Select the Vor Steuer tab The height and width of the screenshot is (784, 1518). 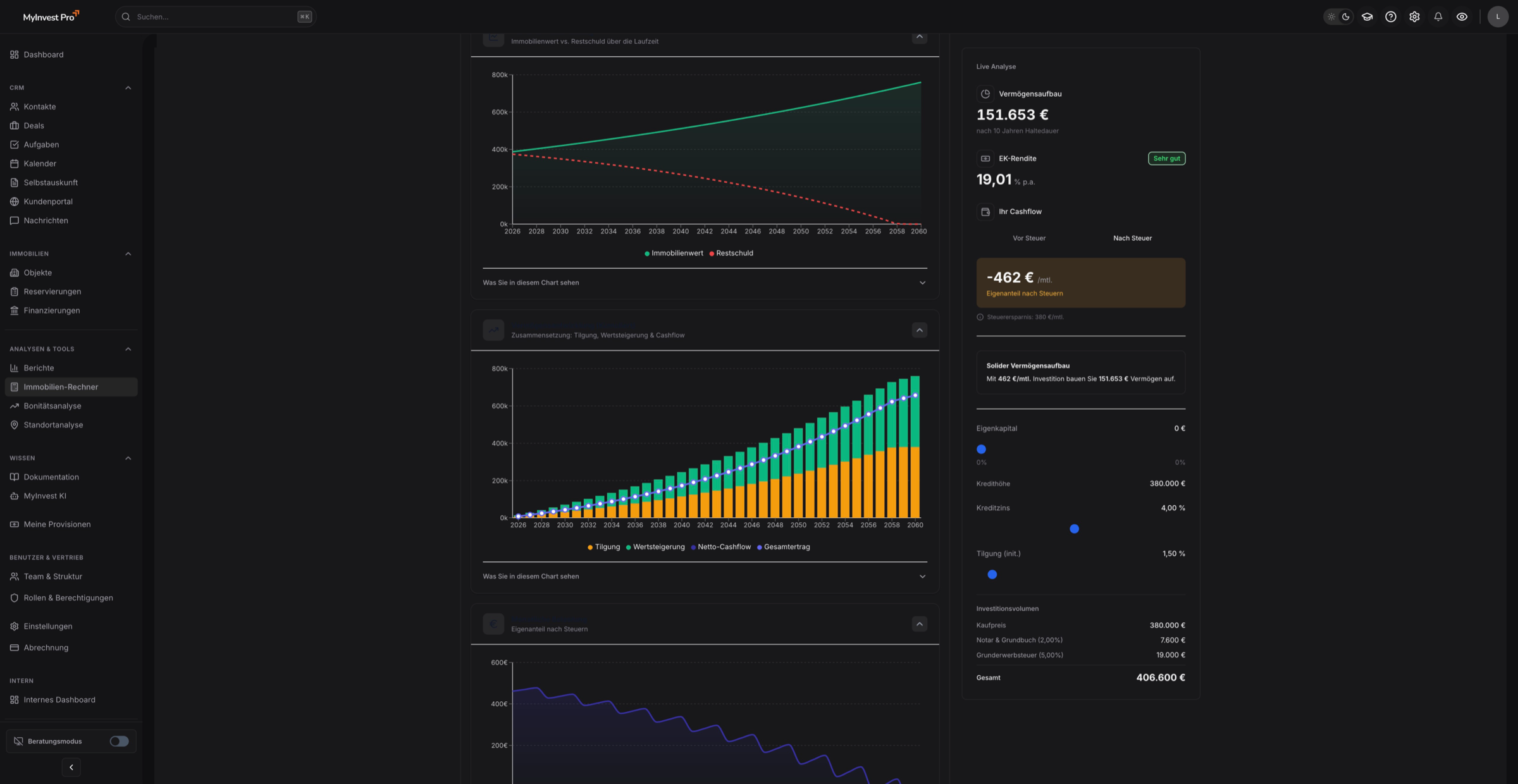[x=1028, y=238]
